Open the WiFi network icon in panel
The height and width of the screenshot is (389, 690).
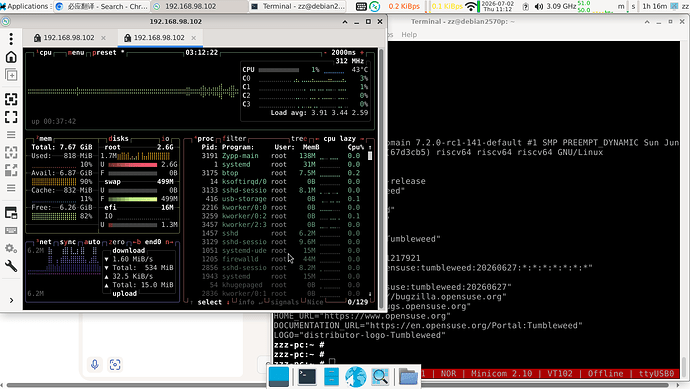coord(470,6)
